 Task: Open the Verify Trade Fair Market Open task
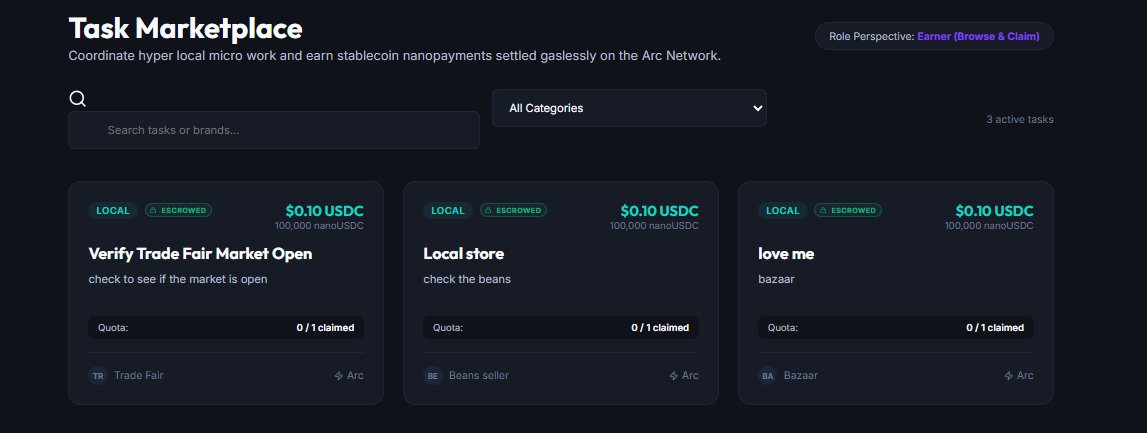pyautogui.click(x=200, y=254)
